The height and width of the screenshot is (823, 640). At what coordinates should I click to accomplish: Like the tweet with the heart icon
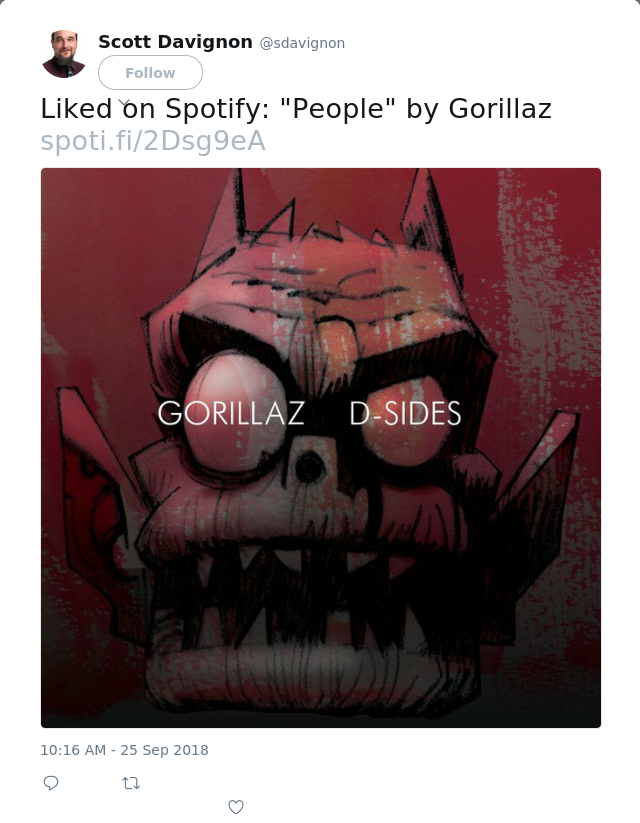pyautogui.click(x=236, y=807)
